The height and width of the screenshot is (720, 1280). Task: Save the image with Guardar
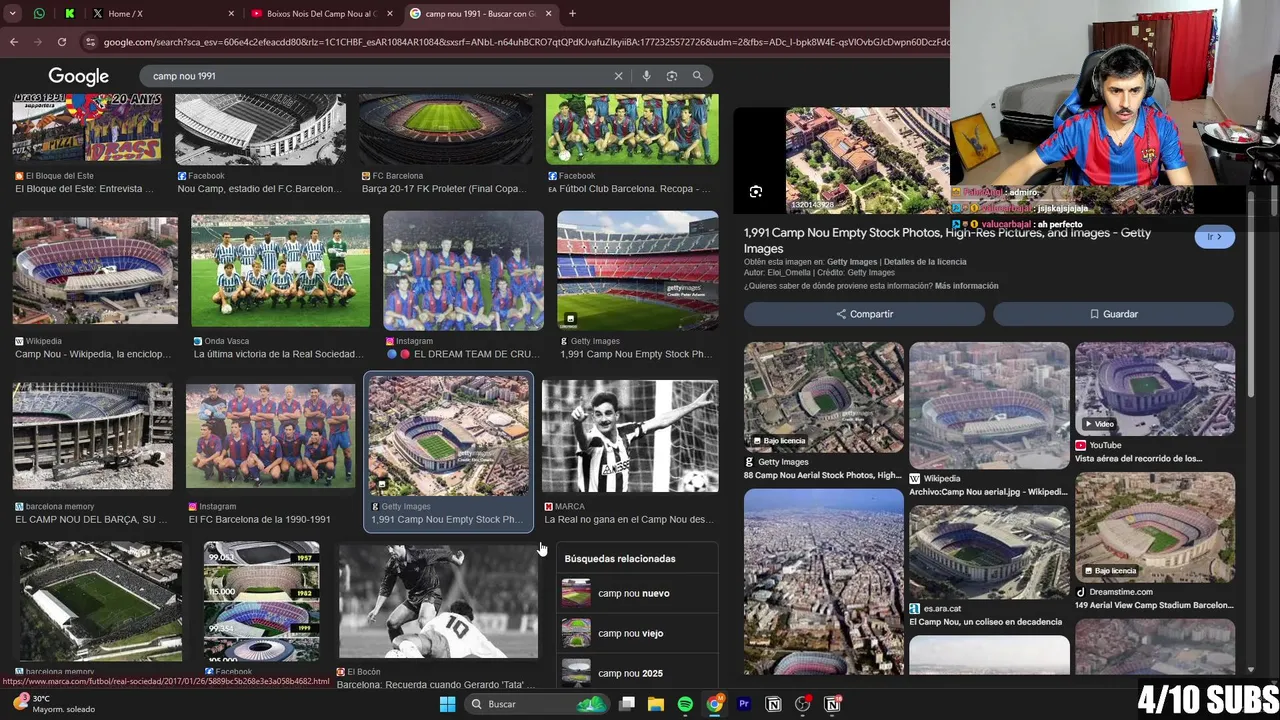(1113, 314)
